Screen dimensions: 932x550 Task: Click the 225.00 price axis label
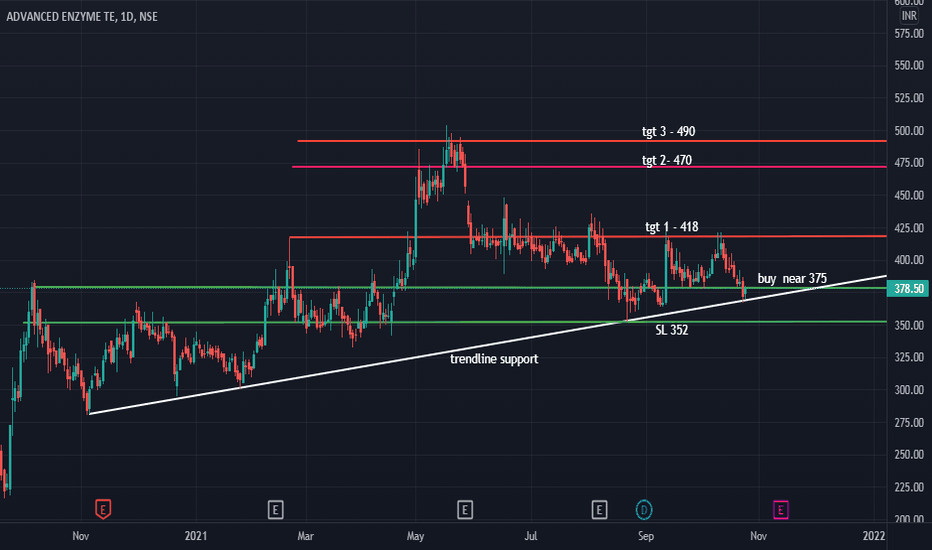pyautogui.click(x=909, y=487)
